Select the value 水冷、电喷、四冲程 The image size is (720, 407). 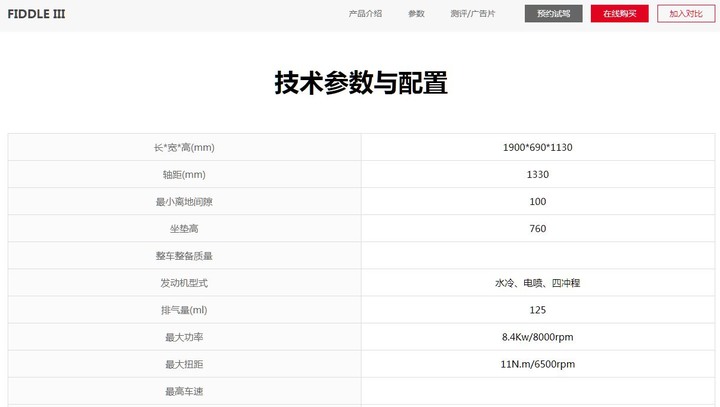tap(538, 283)
